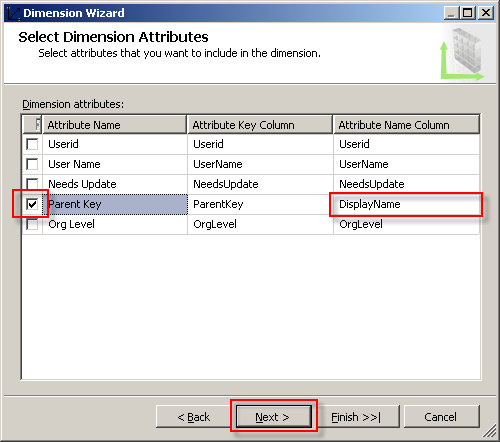
Task: Tick the Org Level attribute checkbox
Action: [32, 224]
